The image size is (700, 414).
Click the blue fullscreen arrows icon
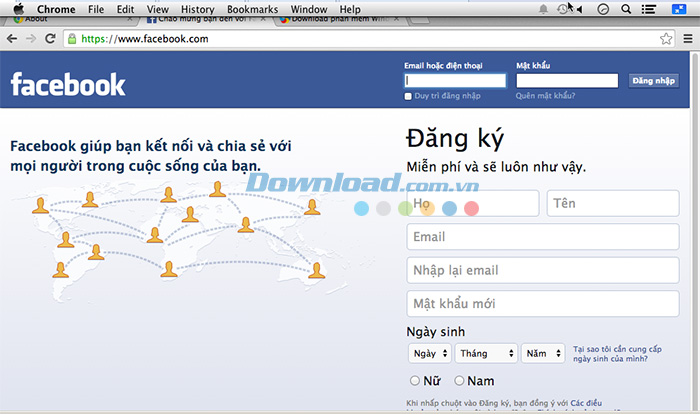point(679,9)
